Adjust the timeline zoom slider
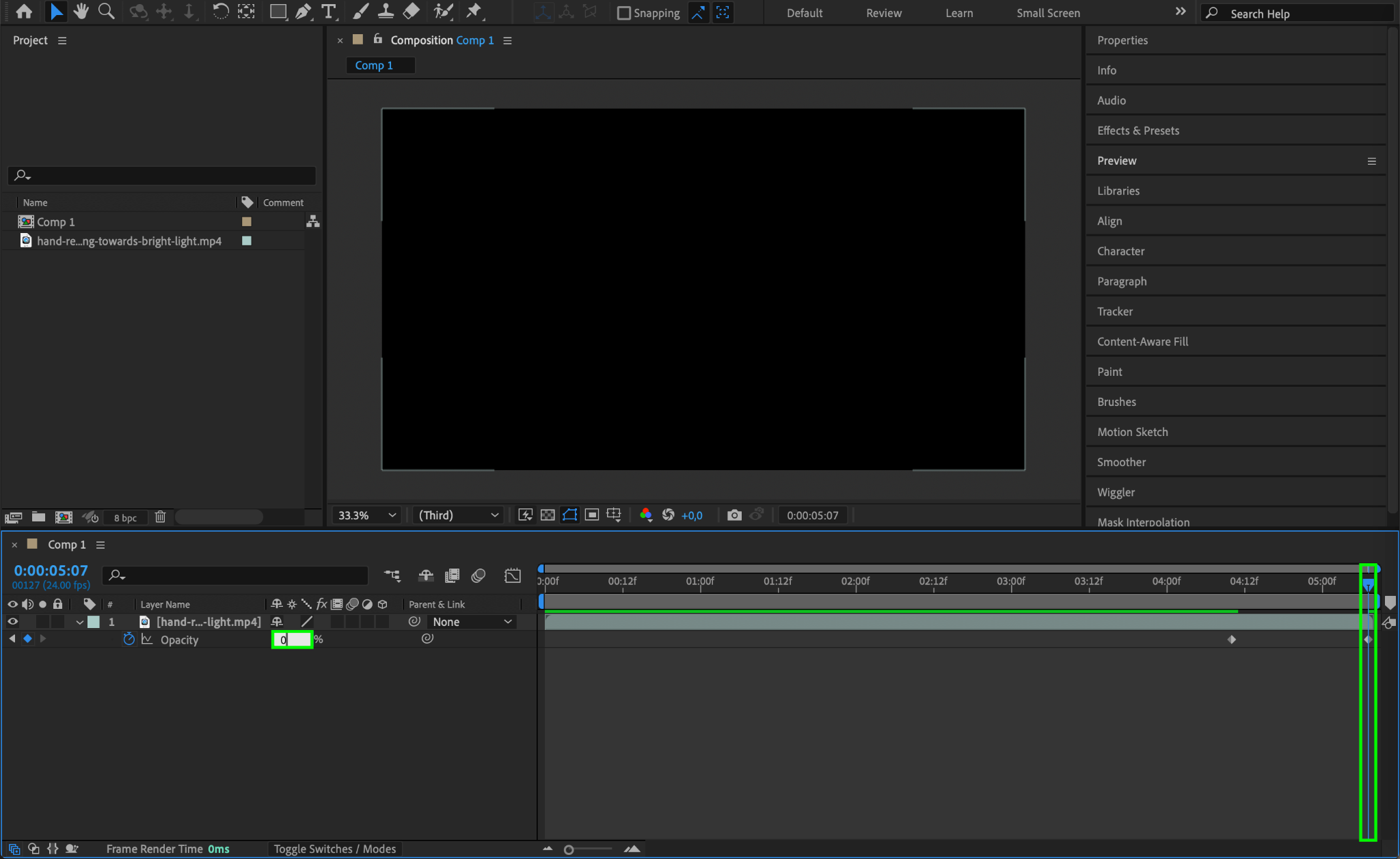The image size is (1400, 859). [x=569, y=849]
